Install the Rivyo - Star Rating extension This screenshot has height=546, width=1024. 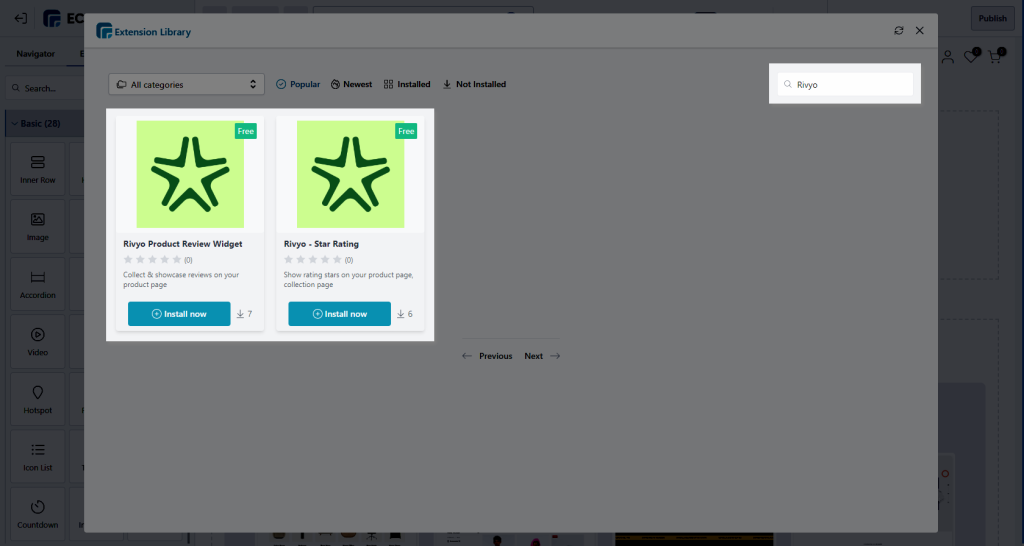point(340,313)
